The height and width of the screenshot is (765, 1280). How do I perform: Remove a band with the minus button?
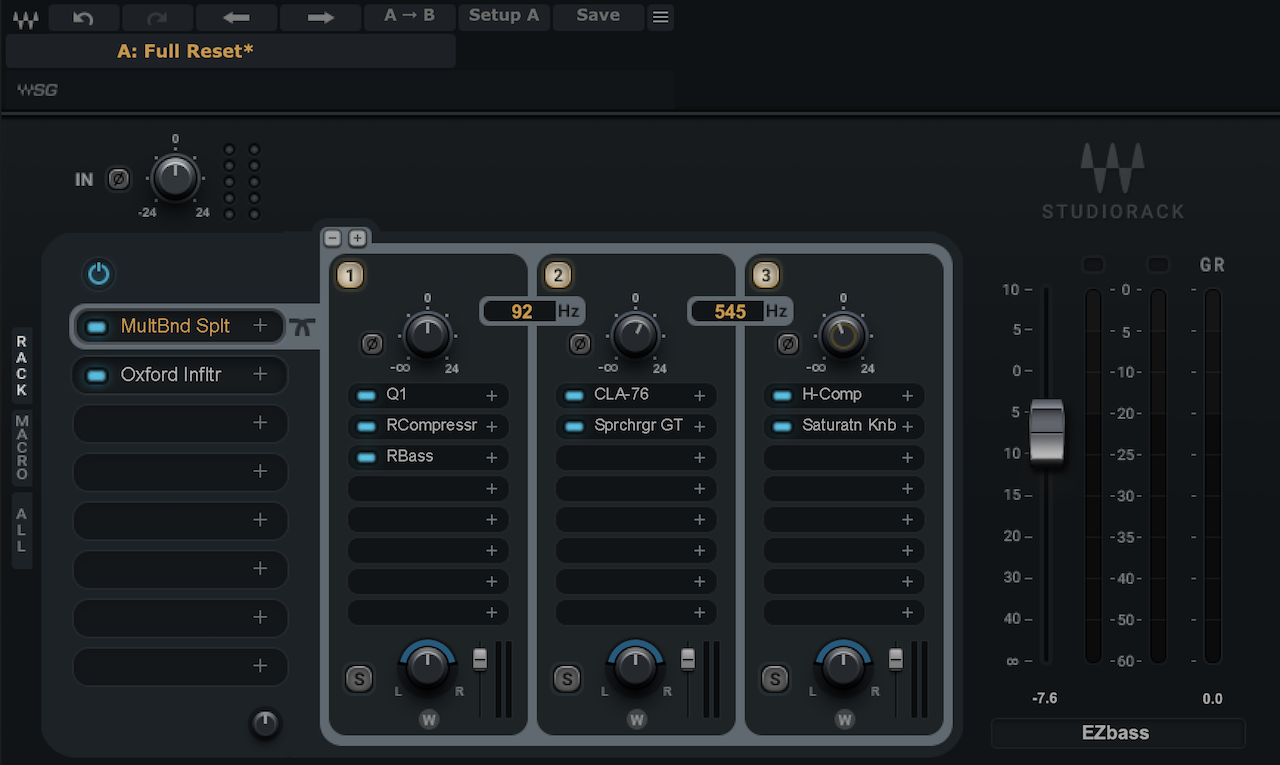[333, 238]
